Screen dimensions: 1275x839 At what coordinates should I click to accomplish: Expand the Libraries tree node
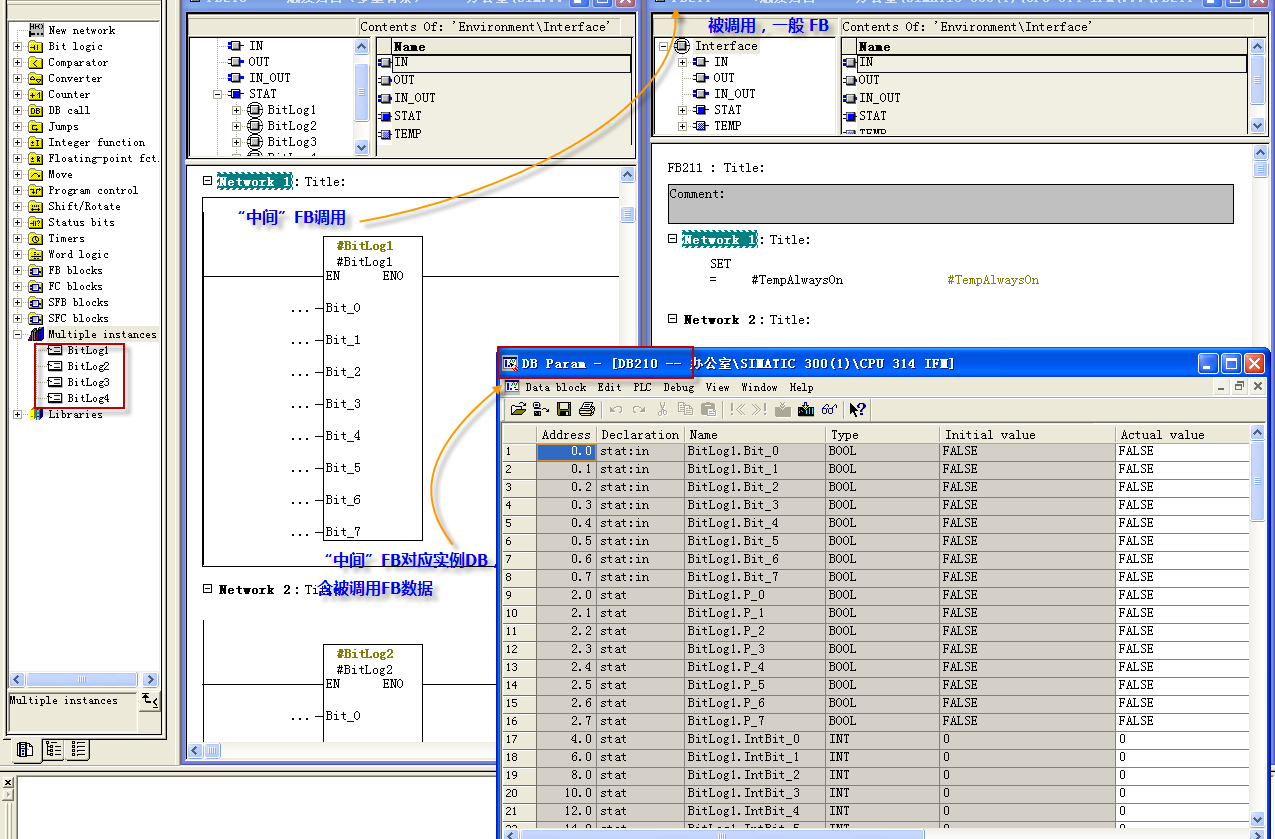tap(17, 414)
